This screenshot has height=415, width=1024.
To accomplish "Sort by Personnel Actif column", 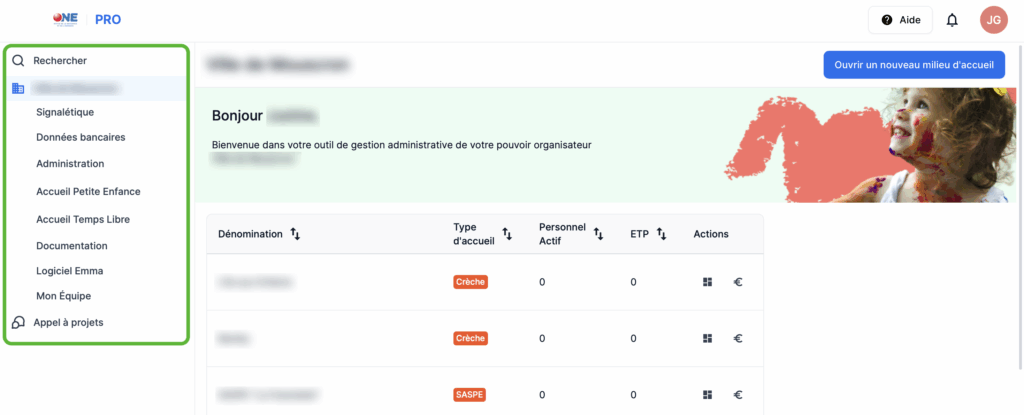I will (598, 234).
